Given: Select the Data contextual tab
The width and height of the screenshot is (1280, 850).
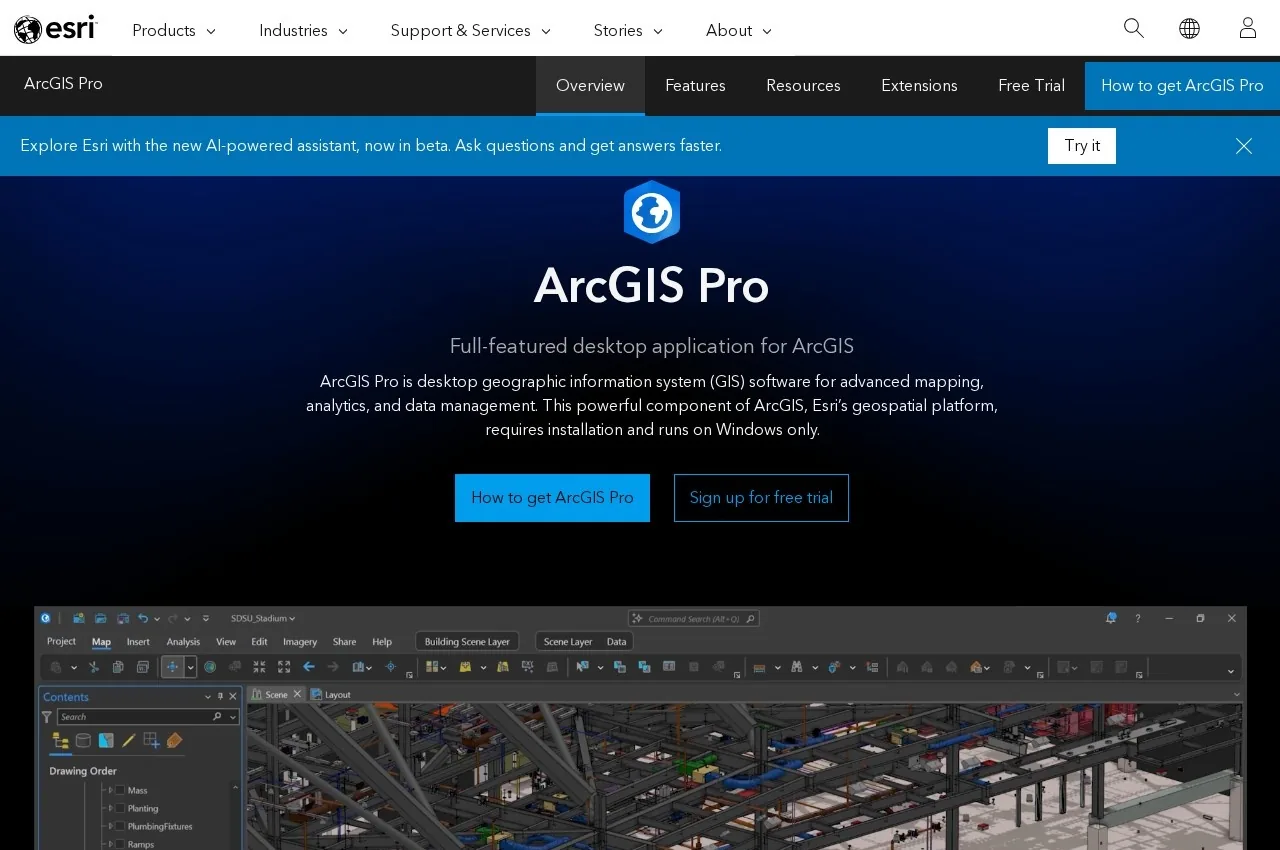Looking at the screenshot, I should pos(617,642).
